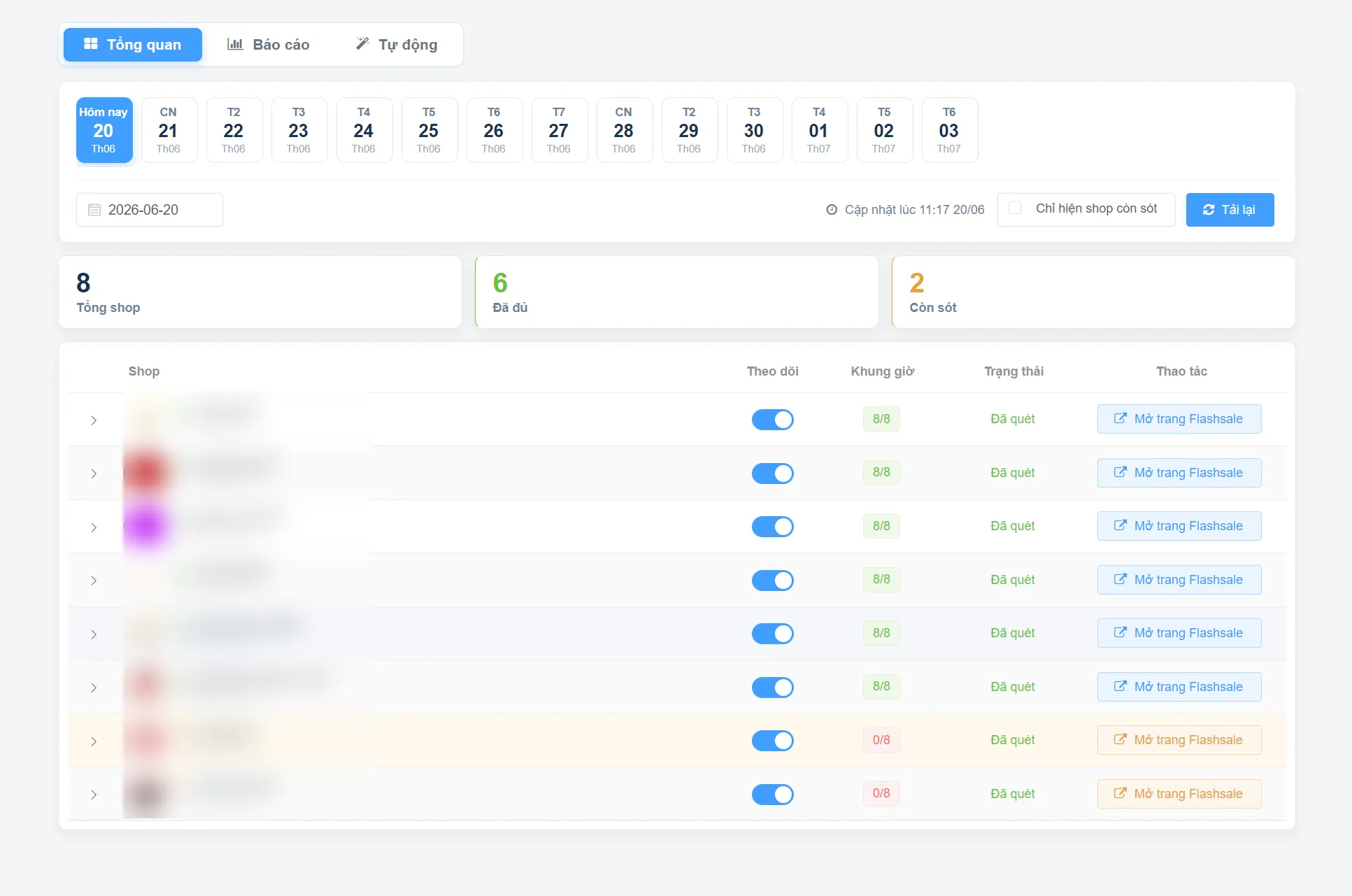Screen dimensions: 1352x896
Task: Select date CN 28 Th06
Action: (x=624, y=130)
